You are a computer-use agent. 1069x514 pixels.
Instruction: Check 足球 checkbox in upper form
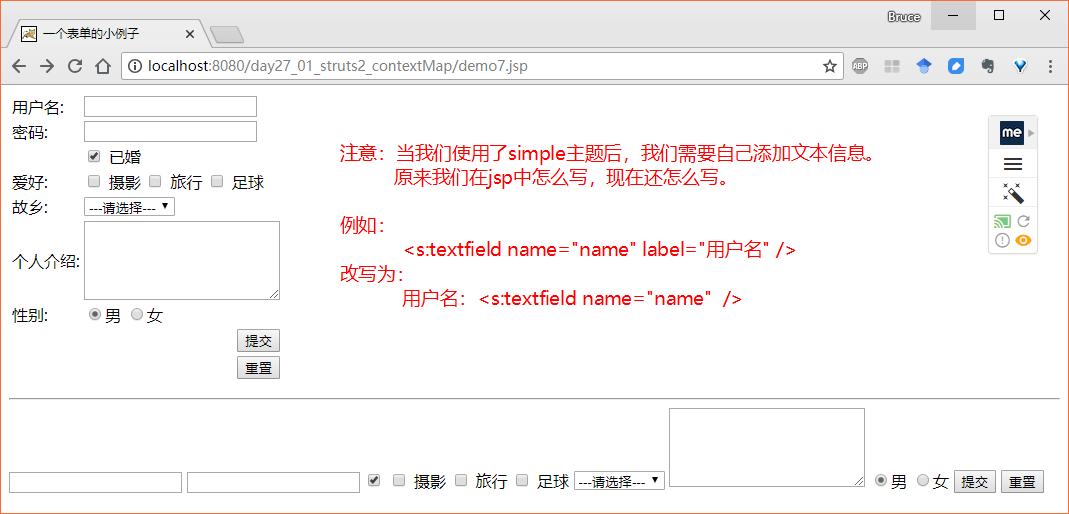217,181
